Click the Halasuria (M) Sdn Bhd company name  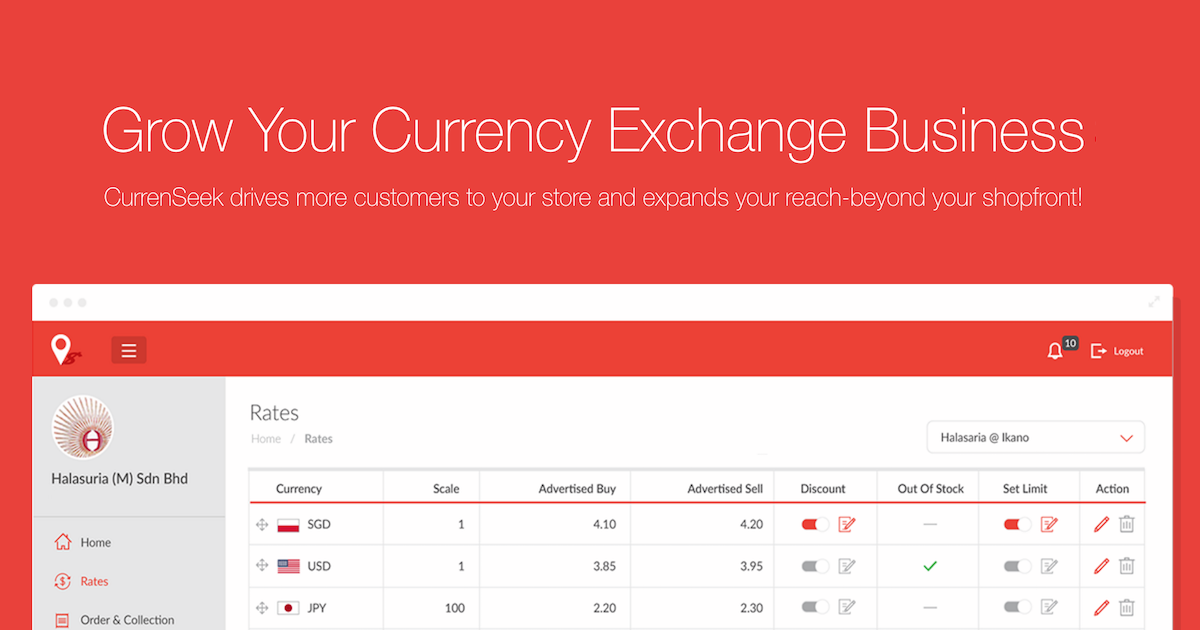tap(119, 479)
